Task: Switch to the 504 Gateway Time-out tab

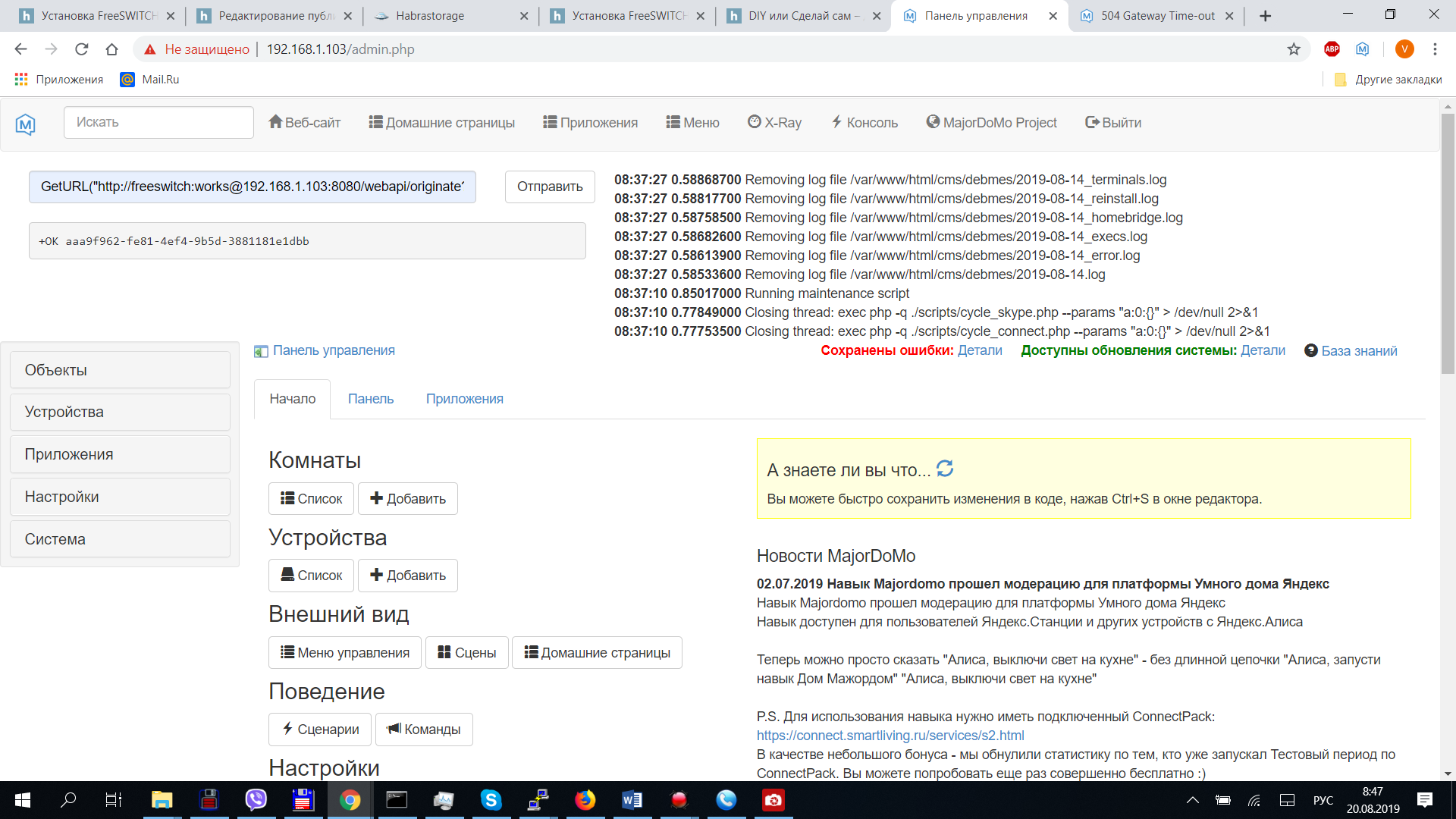Action: 1156,16
